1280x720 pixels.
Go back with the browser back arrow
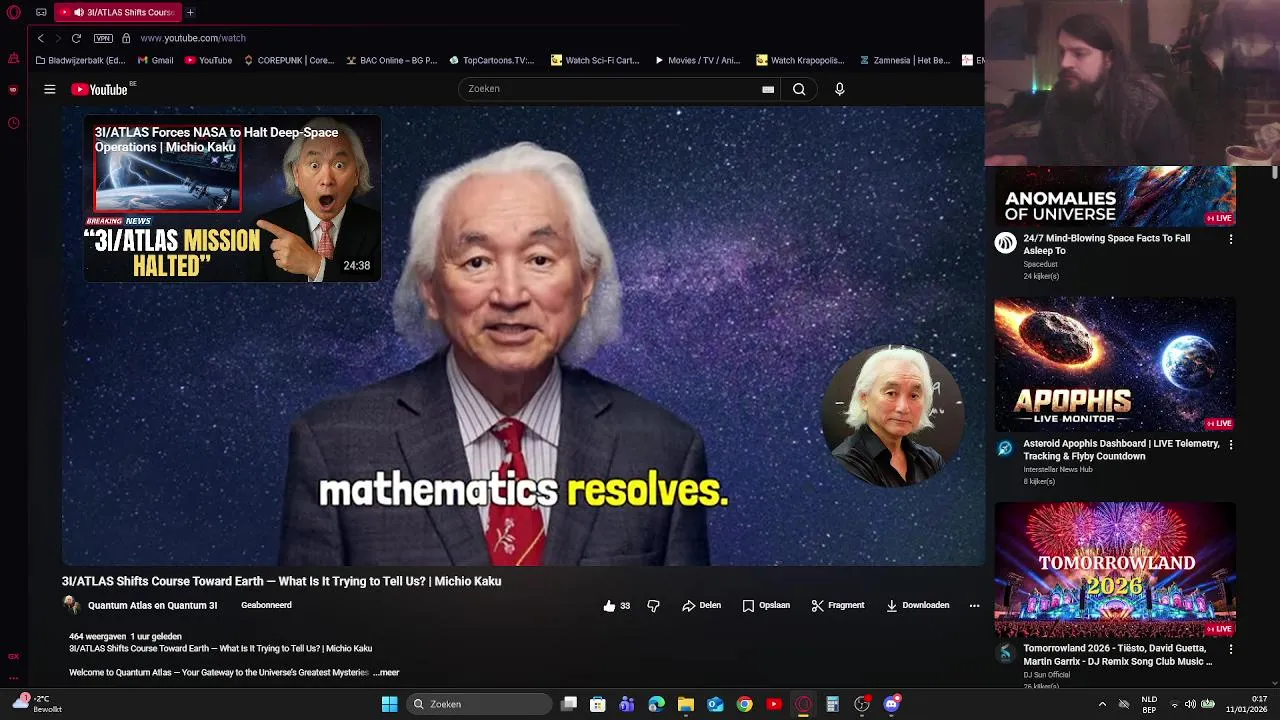40,38
